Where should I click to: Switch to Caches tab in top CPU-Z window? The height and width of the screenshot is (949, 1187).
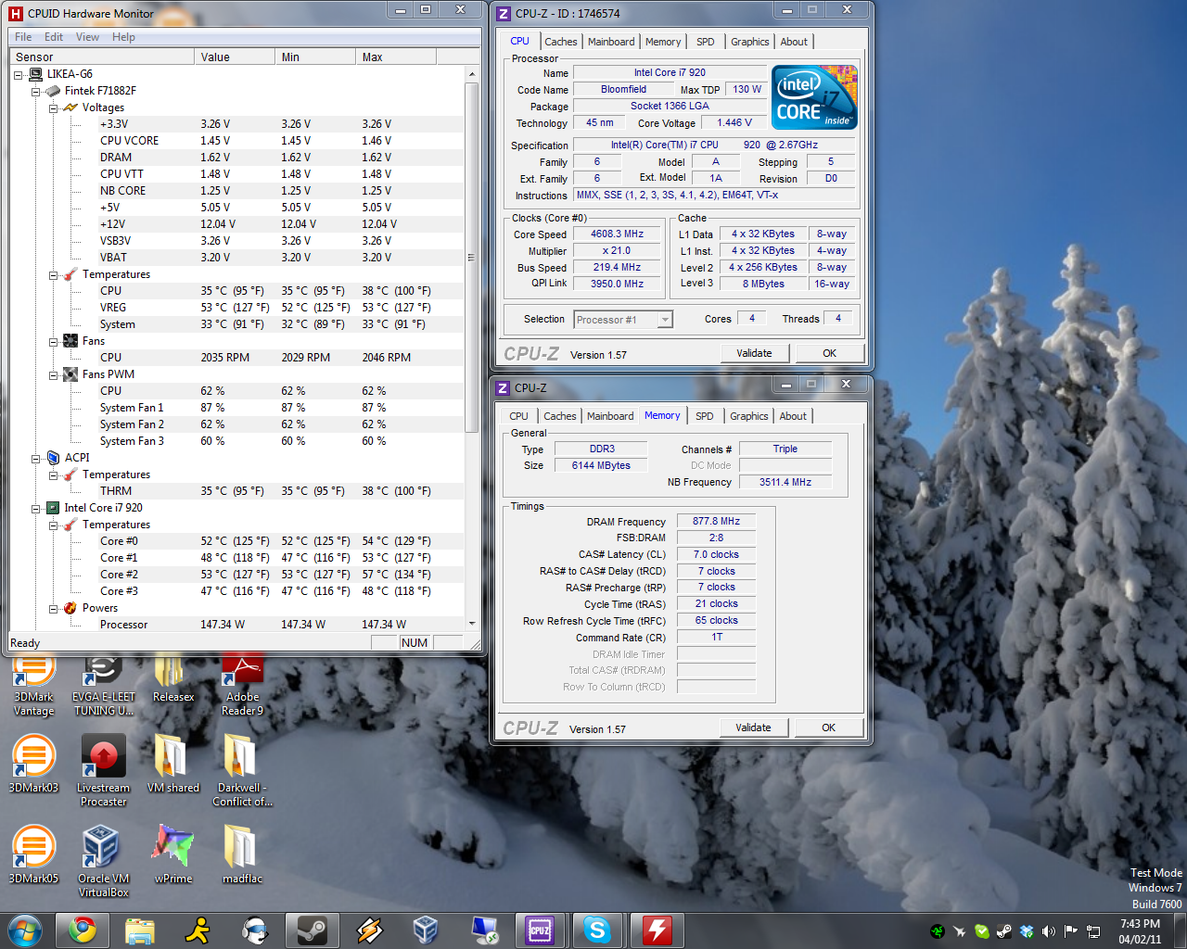561,42
